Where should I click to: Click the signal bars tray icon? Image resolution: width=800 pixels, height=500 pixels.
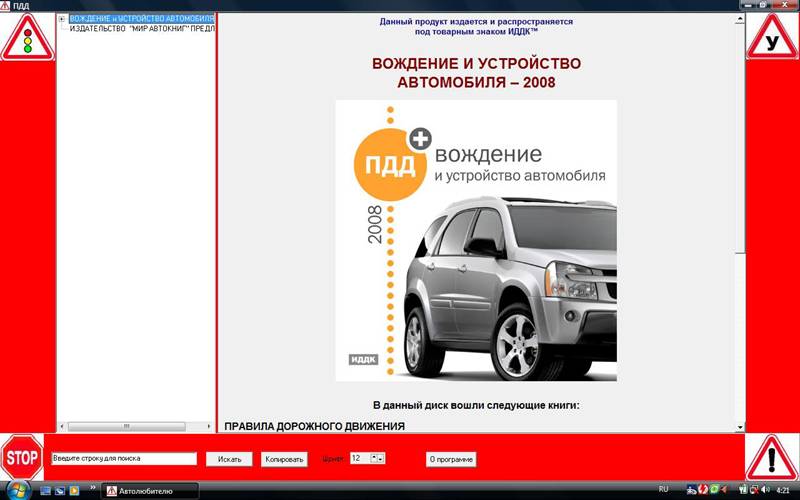[743, 490]
